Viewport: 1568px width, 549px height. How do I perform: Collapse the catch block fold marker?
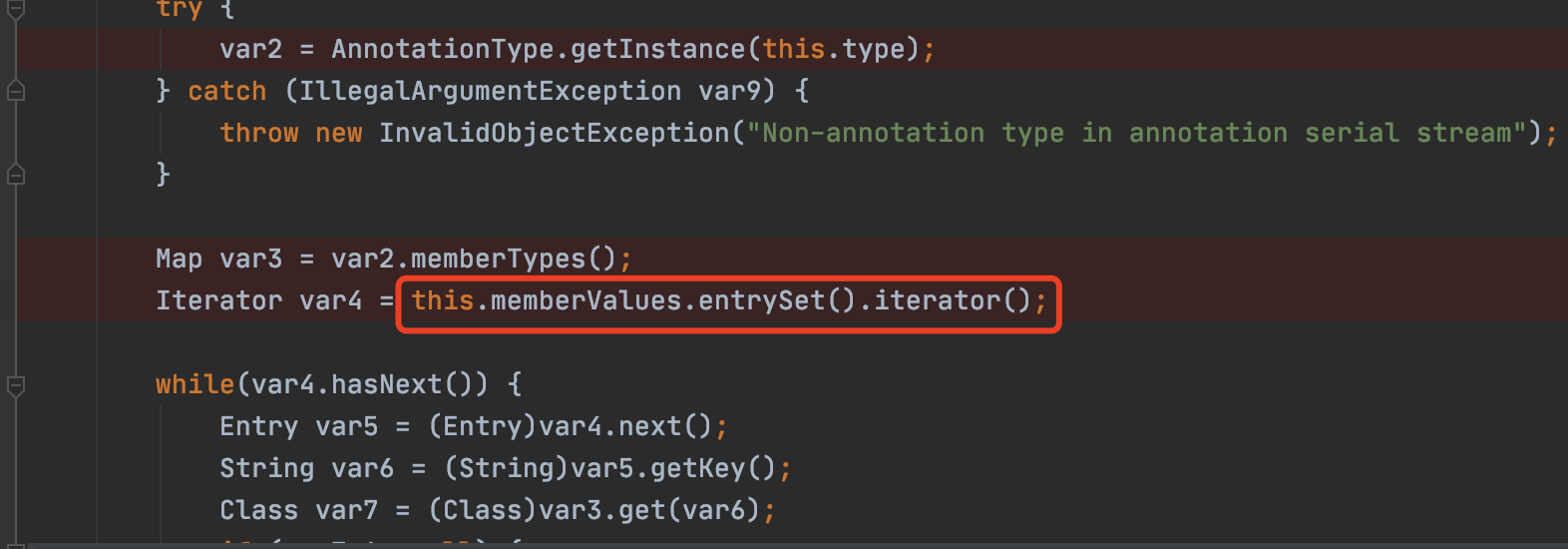point(16,91)
